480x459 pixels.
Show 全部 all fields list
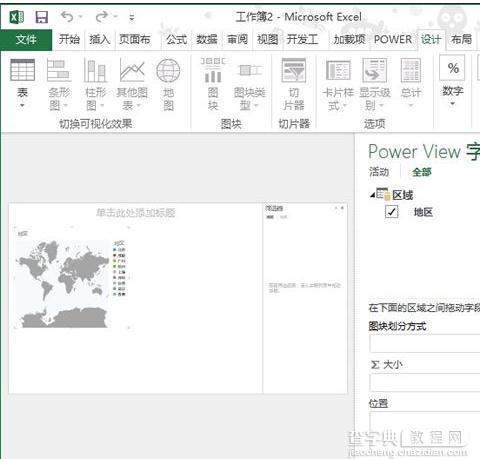click(x=422, y=172)
